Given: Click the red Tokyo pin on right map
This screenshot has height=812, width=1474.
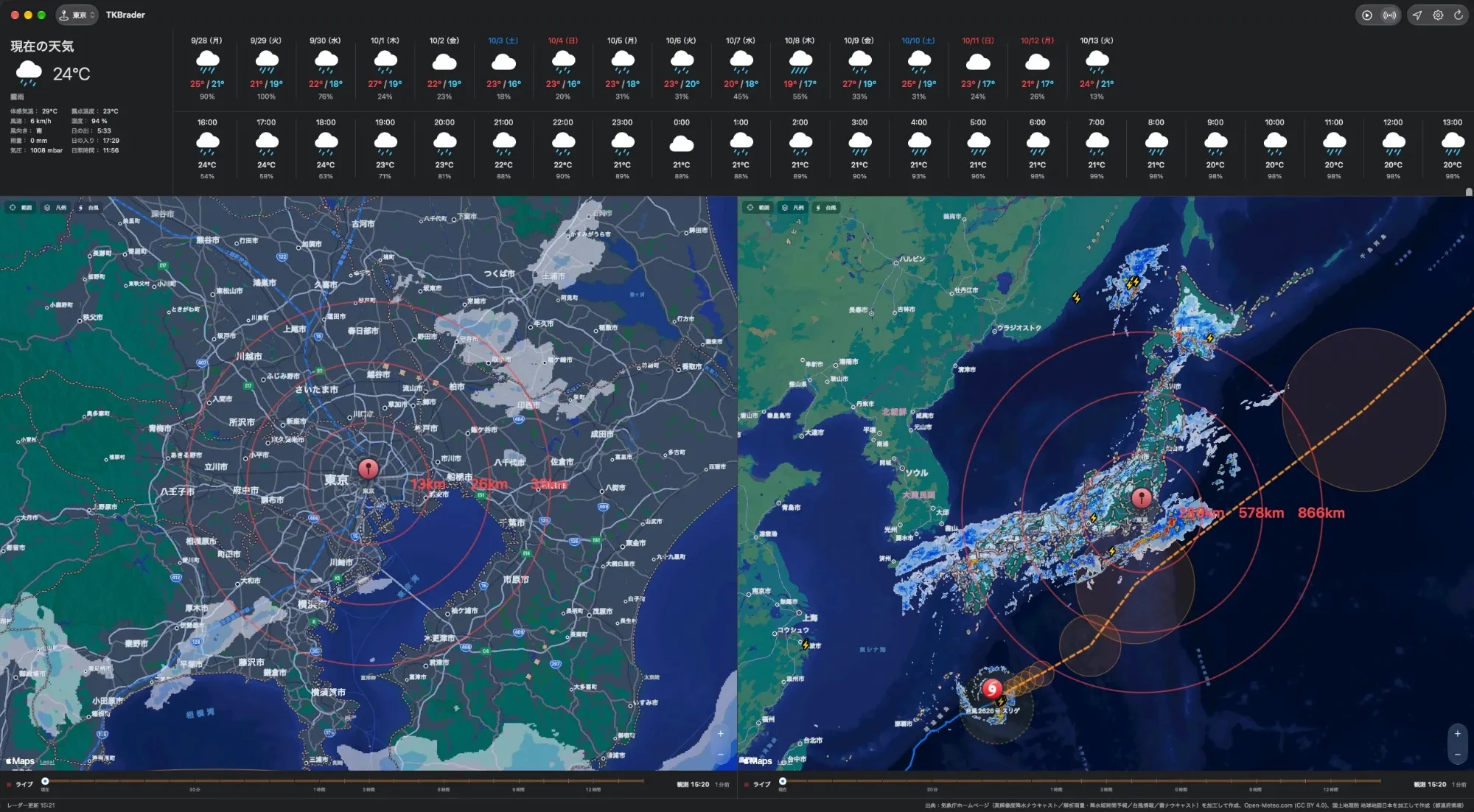Looking at the screenshot, I should 1142,499.
